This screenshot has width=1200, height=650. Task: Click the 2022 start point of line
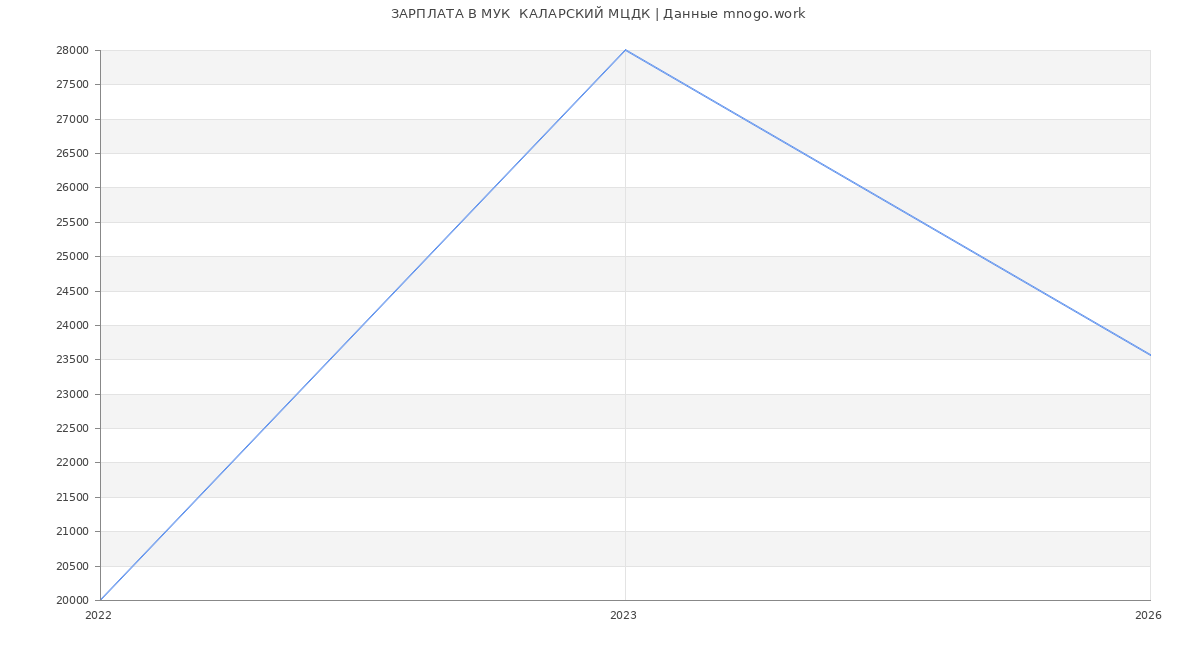[x=100, y=600]
